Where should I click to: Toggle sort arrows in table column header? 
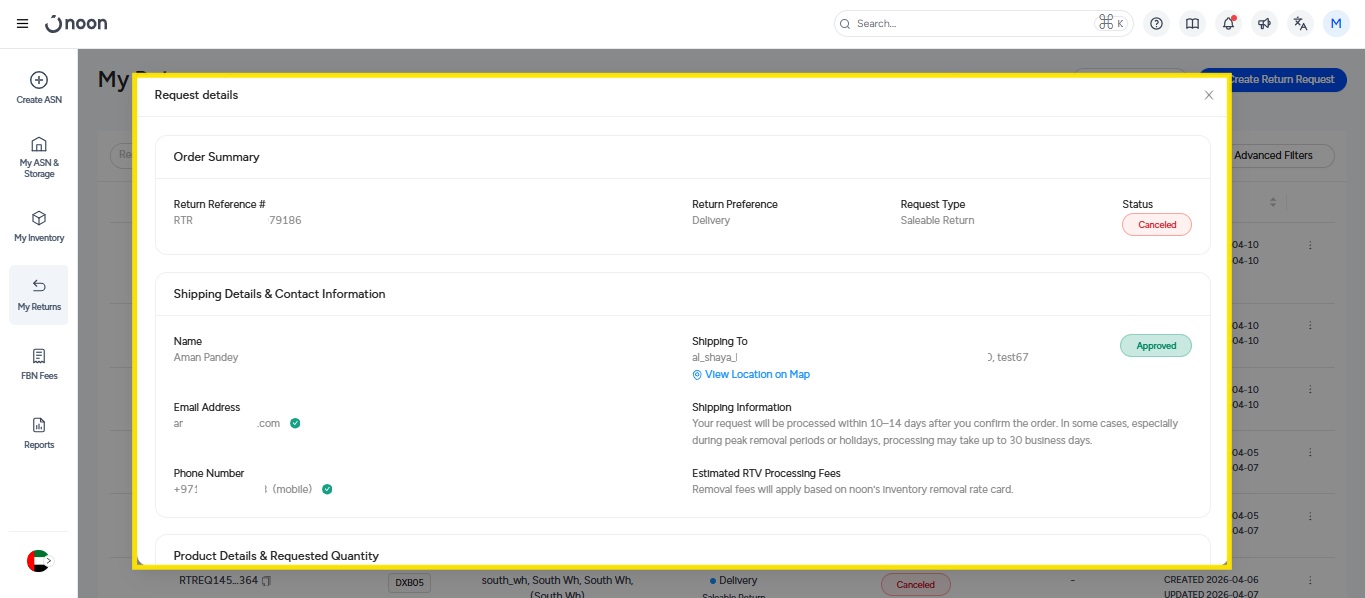point(1273,202)
